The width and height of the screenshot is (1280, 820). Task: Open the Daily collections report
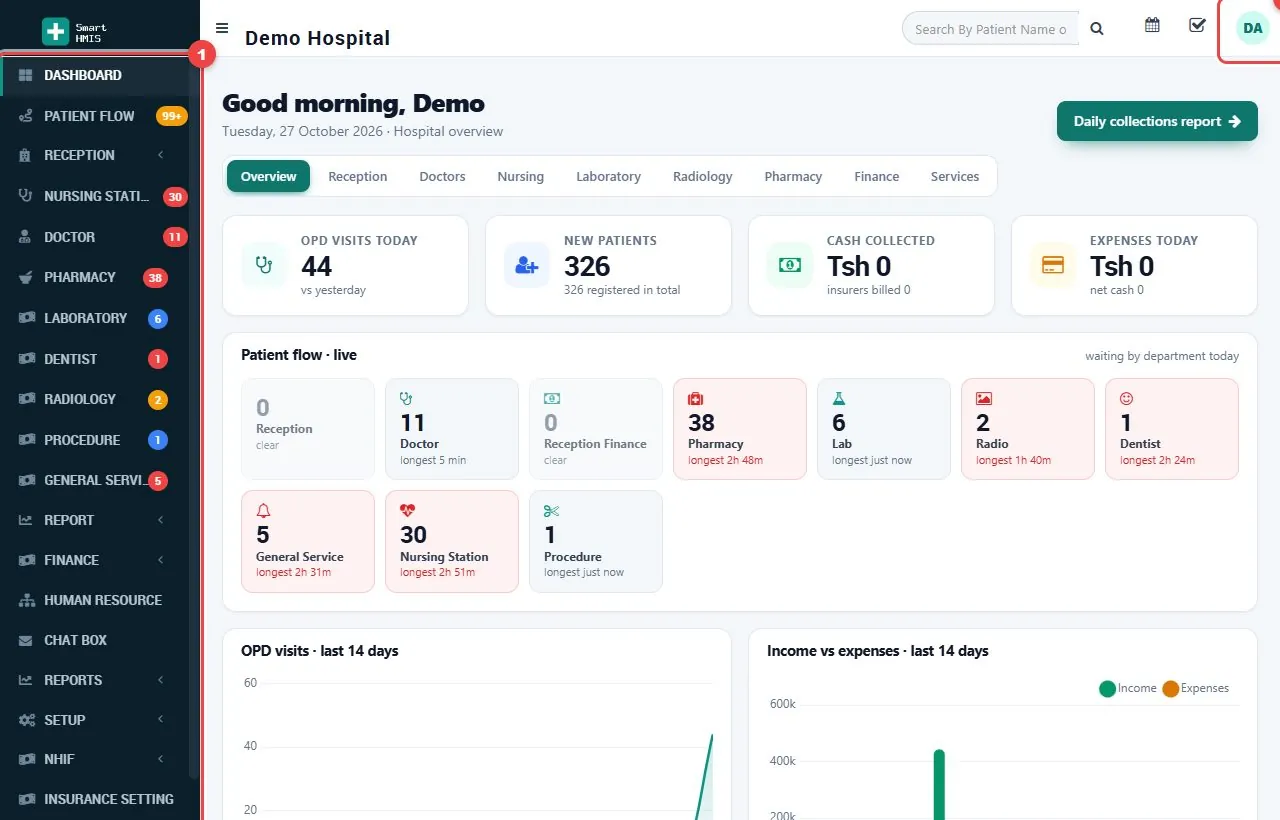pyautogui.click(x=1157, y=121)
